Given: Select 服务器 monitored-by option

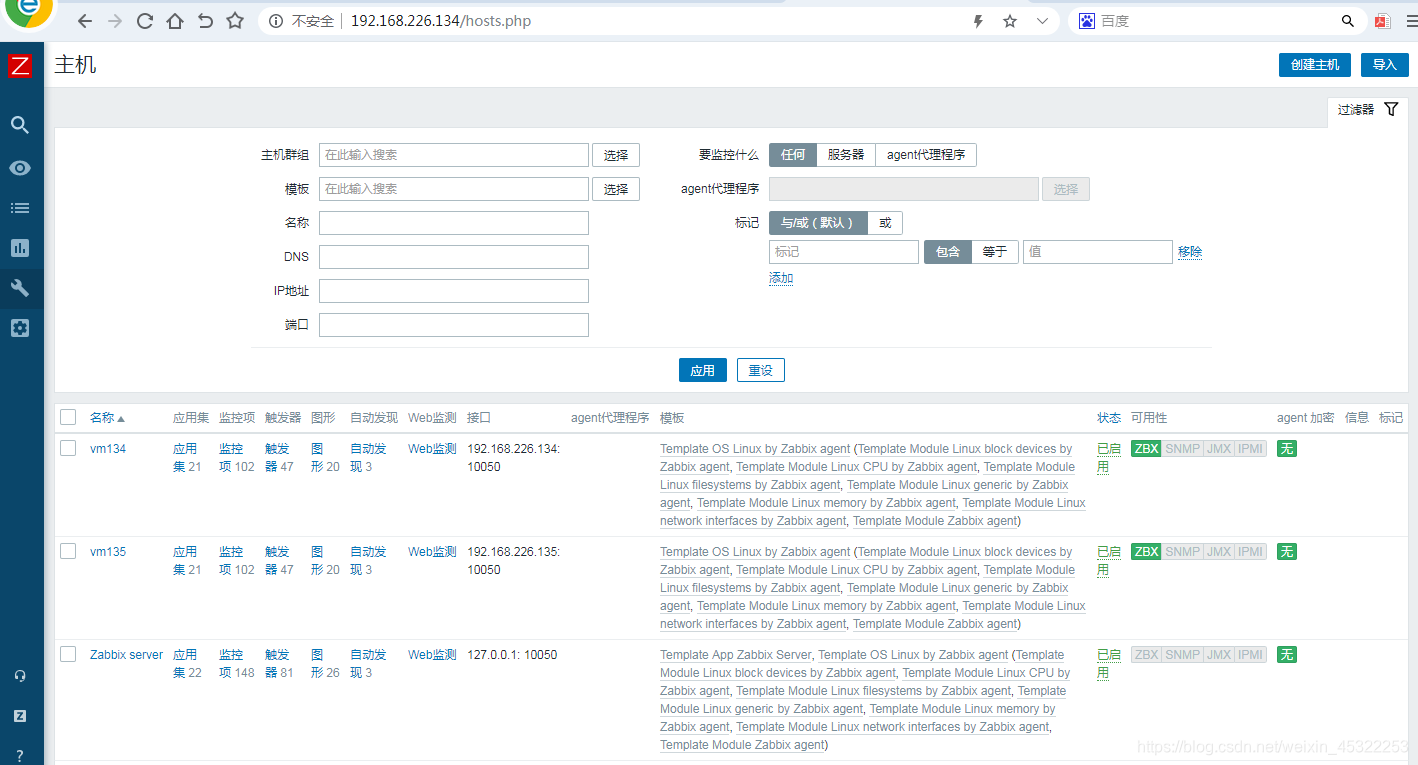Looking at the screenshot, I should coord(846,155).
